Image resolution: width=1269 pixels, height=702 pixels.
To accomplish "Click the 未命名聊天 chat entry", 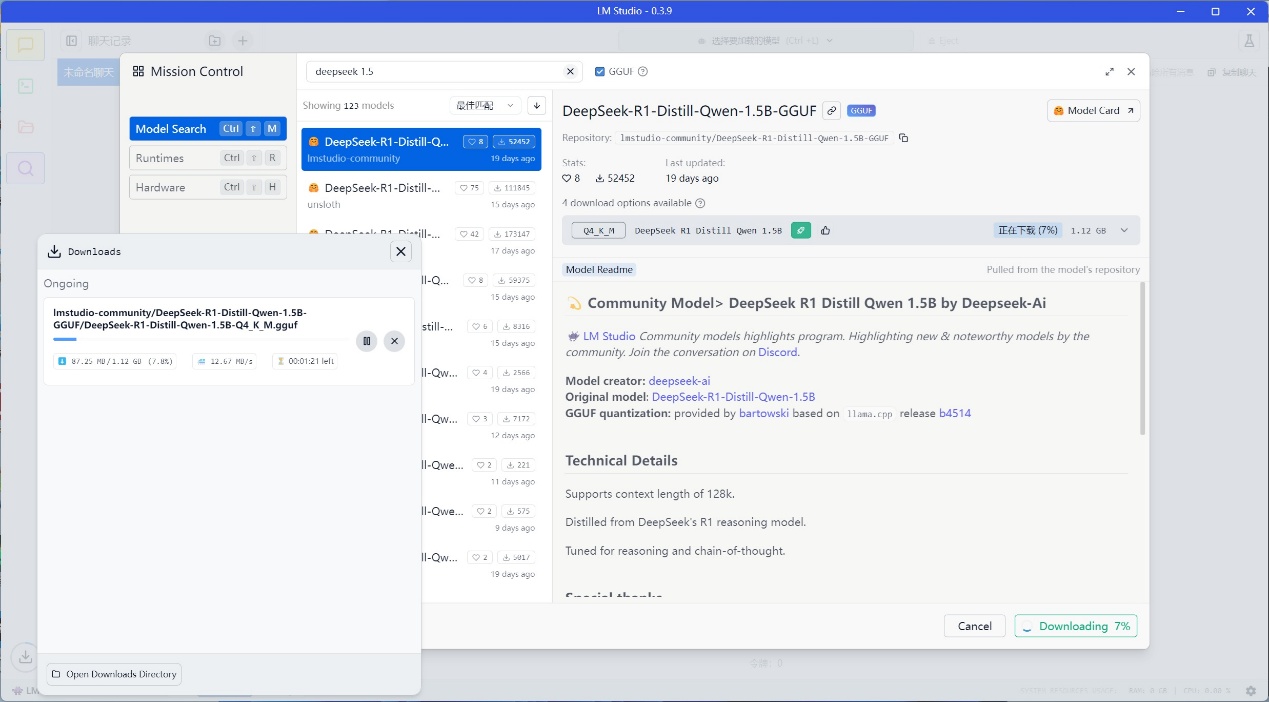I will click(88, 72).
